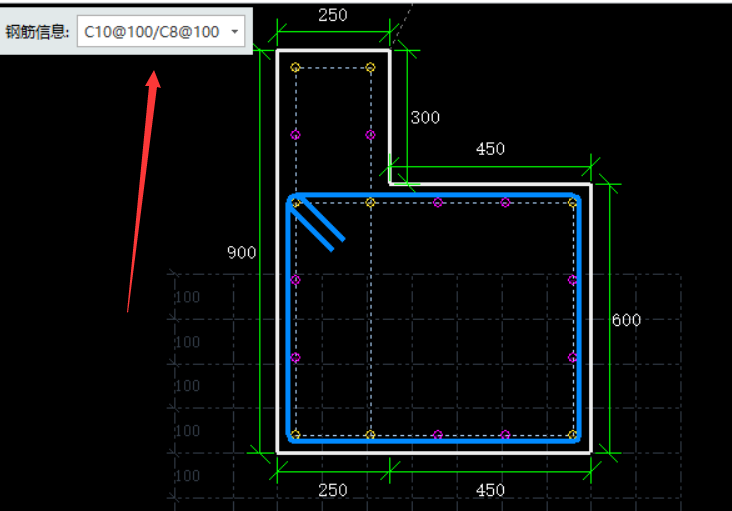The image size is (732, 511).
Task: Select the top 250 dimension label
Action: 332,15
